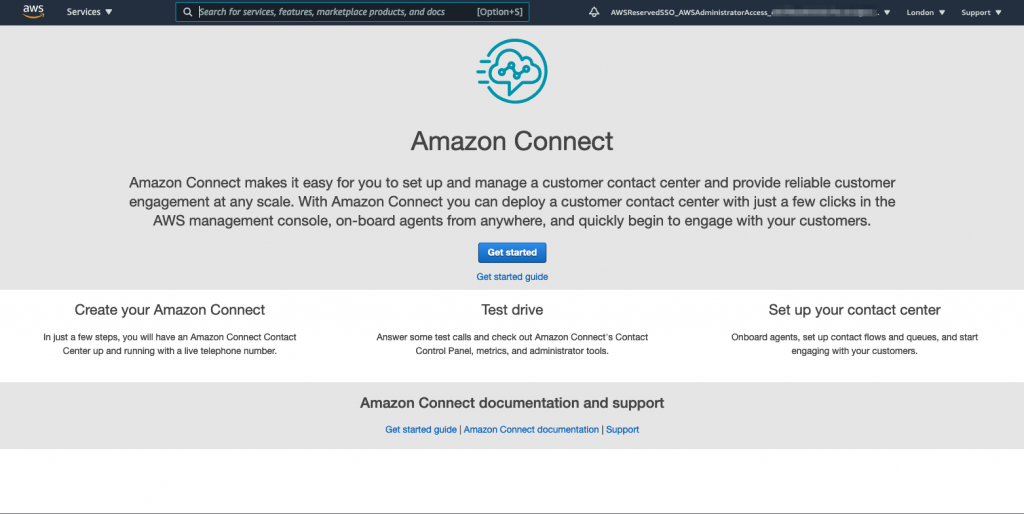The height and width of the screenshot is (514, 1024).
Task: Open the Services dropdown menu
Action: pos(89,13)
